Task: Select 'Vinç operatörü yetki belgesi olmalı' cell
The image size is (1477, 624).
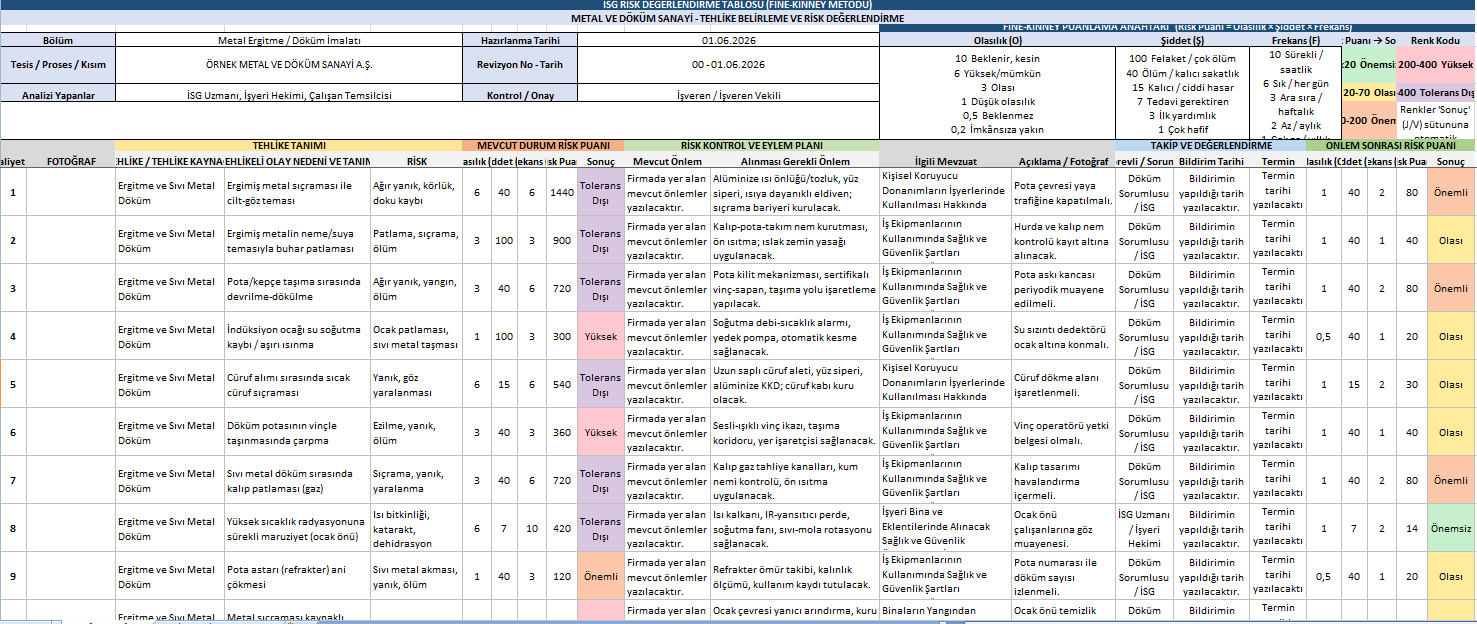Action: point(1062,432)
